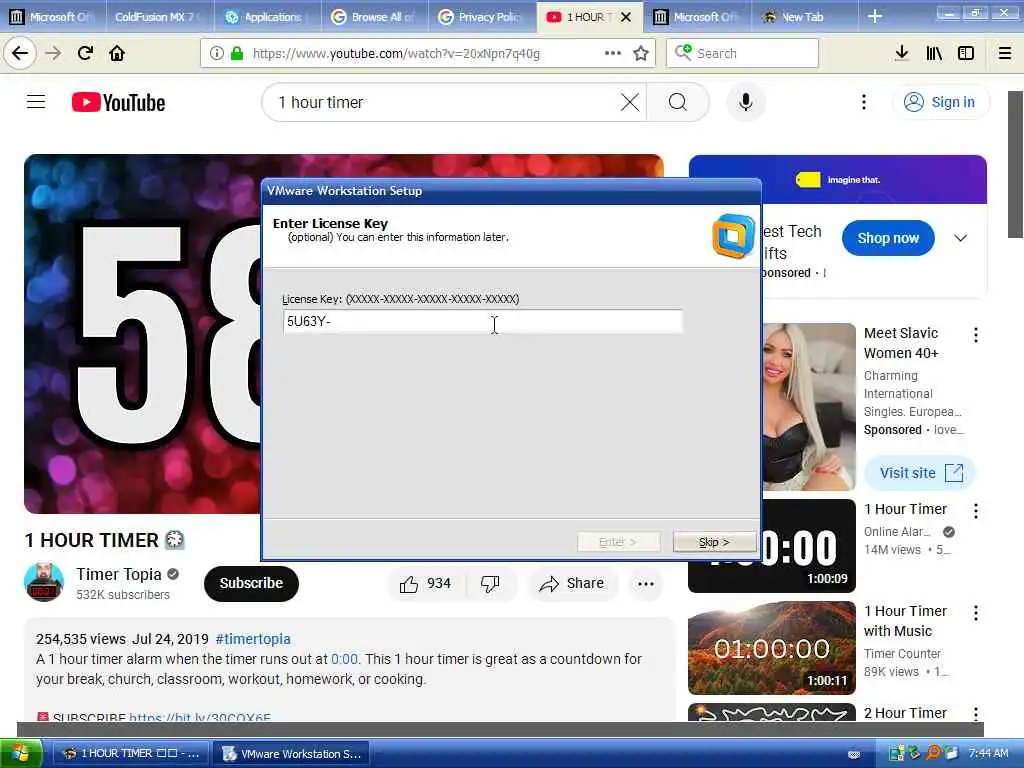Open the 2 Hour Timer video title

click(x=905, y=712)
